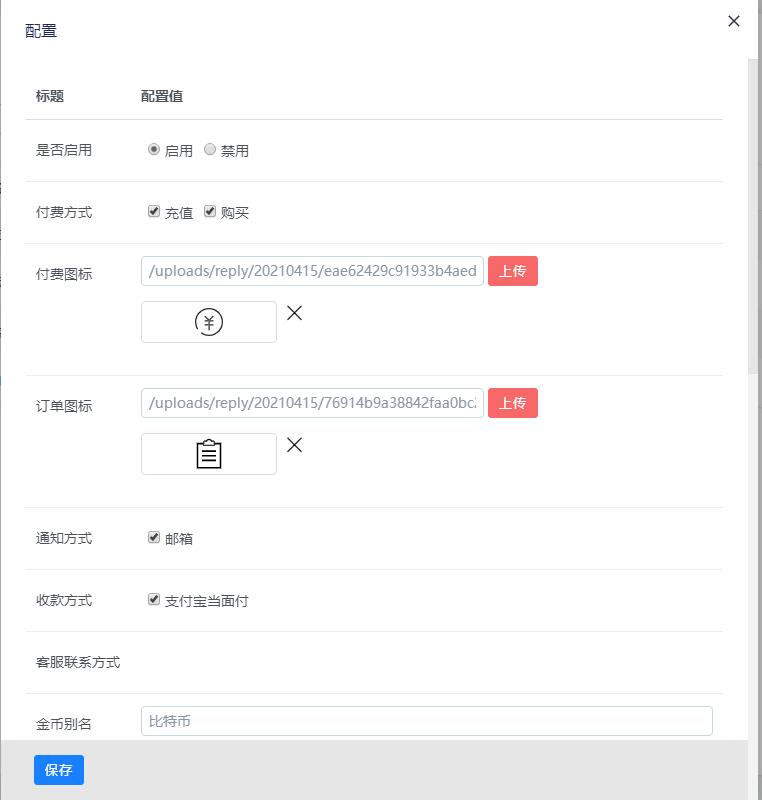Click the 金币别名 text input

(x=426, y=721)
